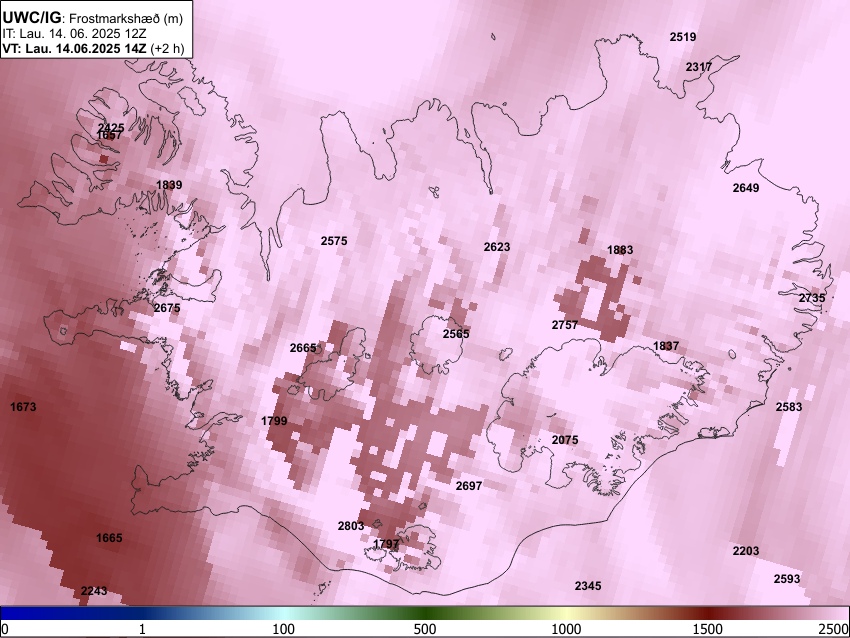Image resolution: width=850 pixels, height=638 pixels.
Task: Click the 2317 value label
Action: click(x=699, y=67)
